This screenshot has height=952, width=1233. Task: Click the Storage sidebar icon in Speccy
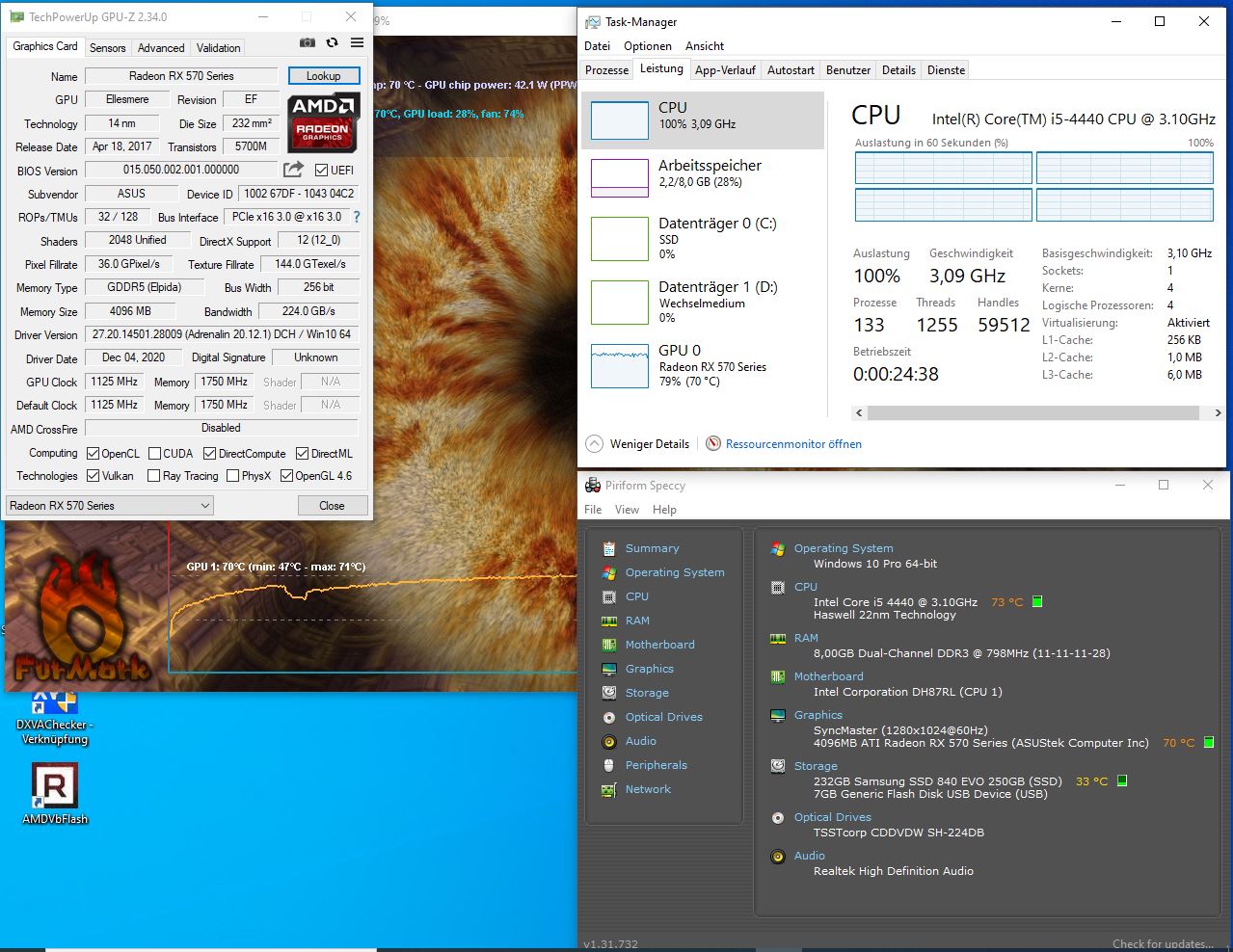(x=609, y=693)
